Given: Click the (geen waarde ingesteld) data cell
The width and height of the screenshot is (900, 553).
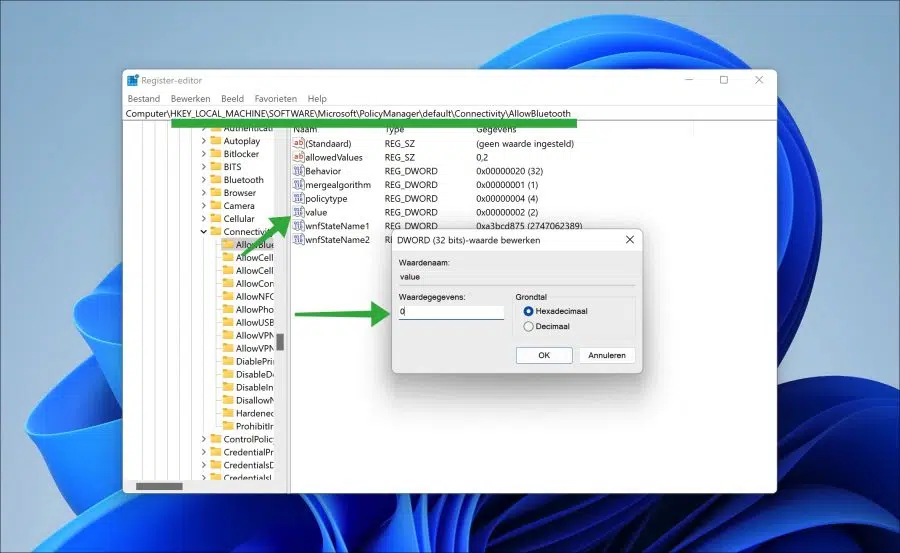Looking at the screenshot, I should [x=525, y=144].
